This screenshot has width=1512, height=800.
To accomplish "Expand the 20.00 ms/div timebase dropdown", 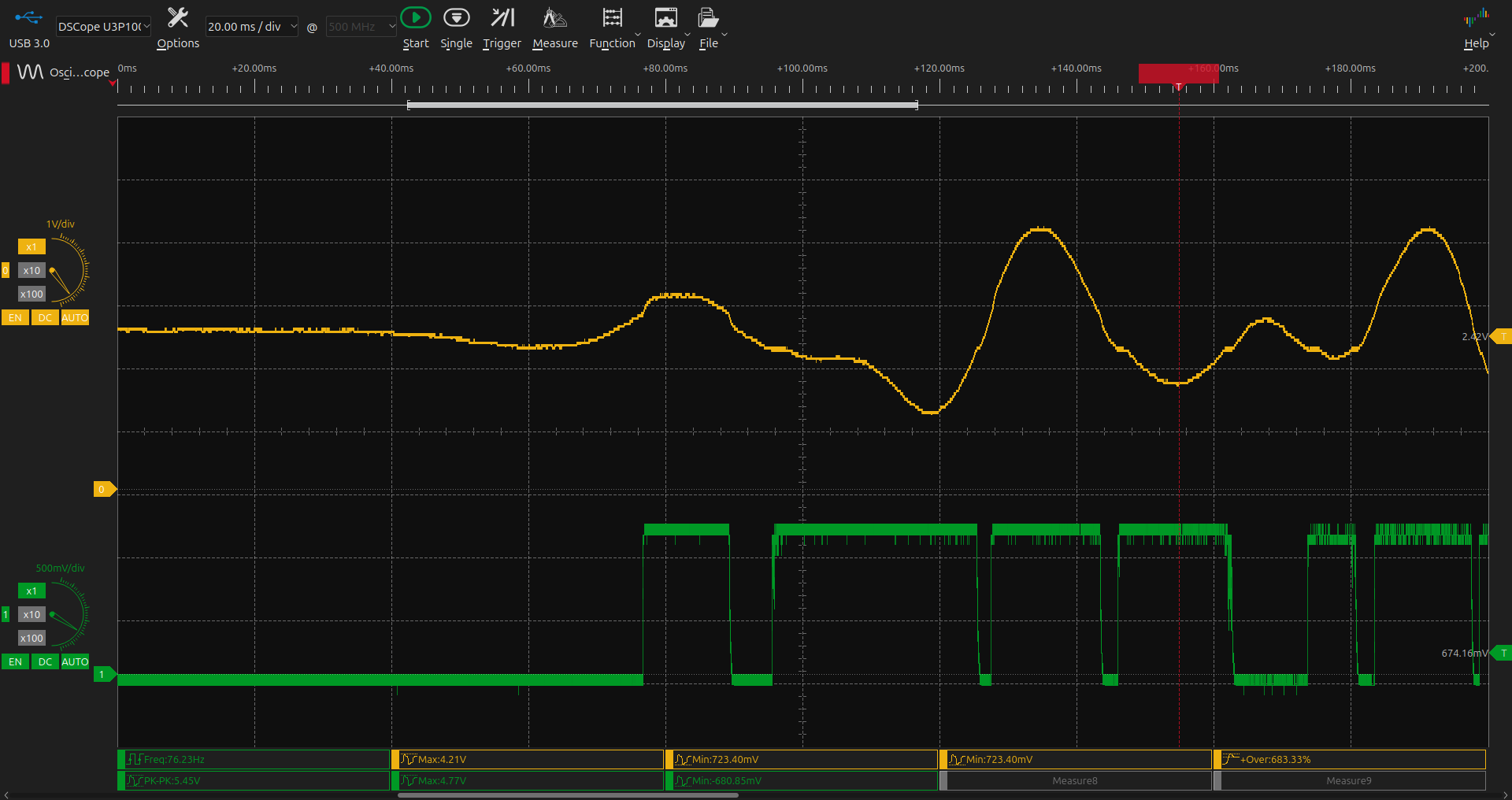I will 251,27.
